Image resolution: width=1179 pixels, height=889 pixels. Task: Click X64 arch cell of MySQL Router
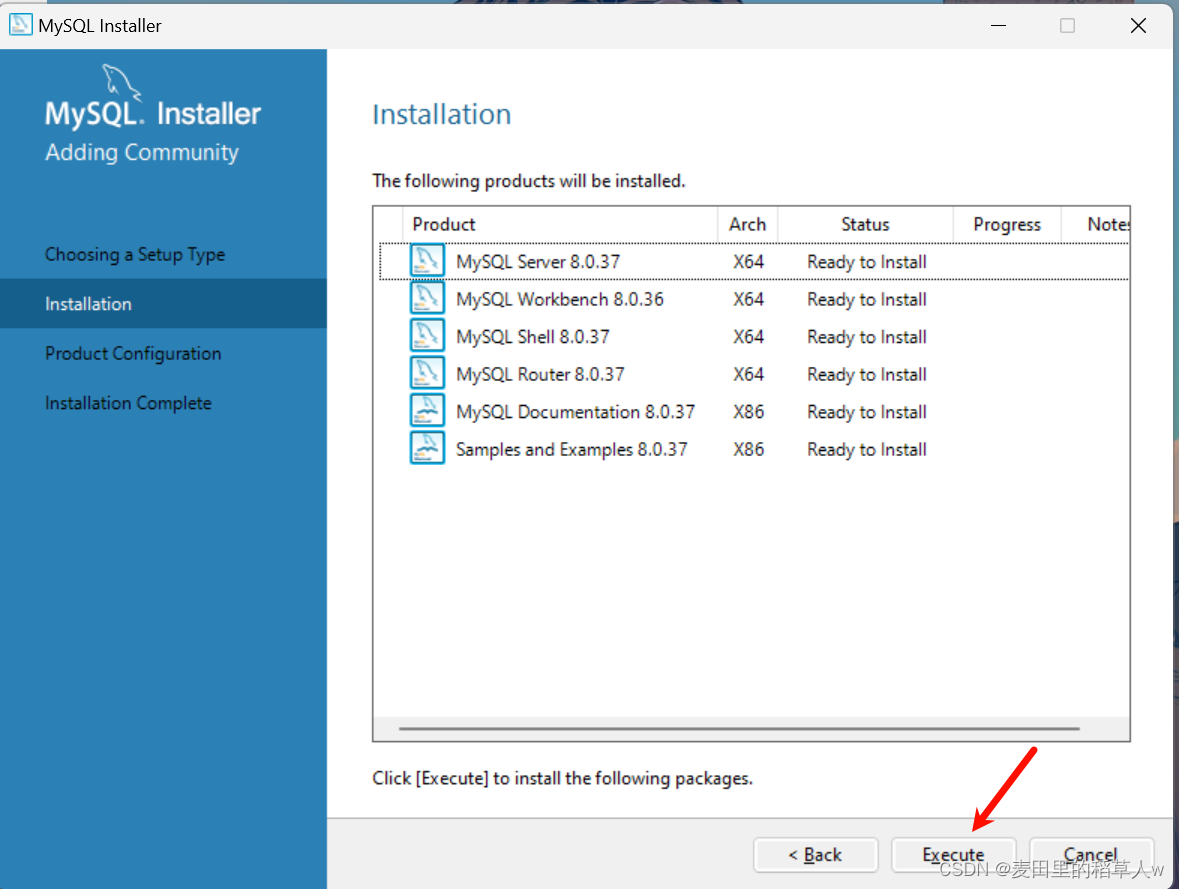(x=749, y=375)
